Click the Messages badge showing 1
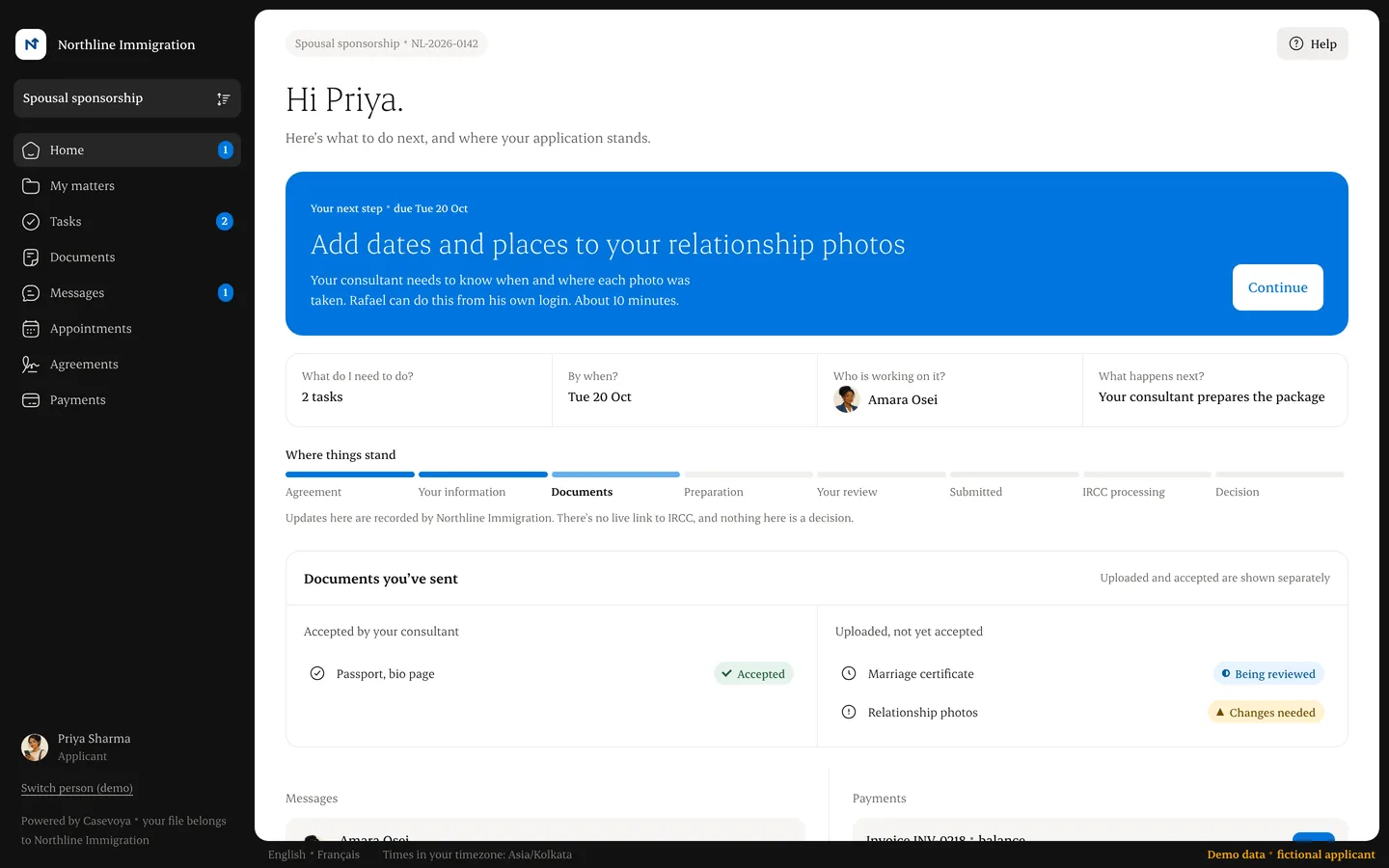1389x868 pixels. 226,293
